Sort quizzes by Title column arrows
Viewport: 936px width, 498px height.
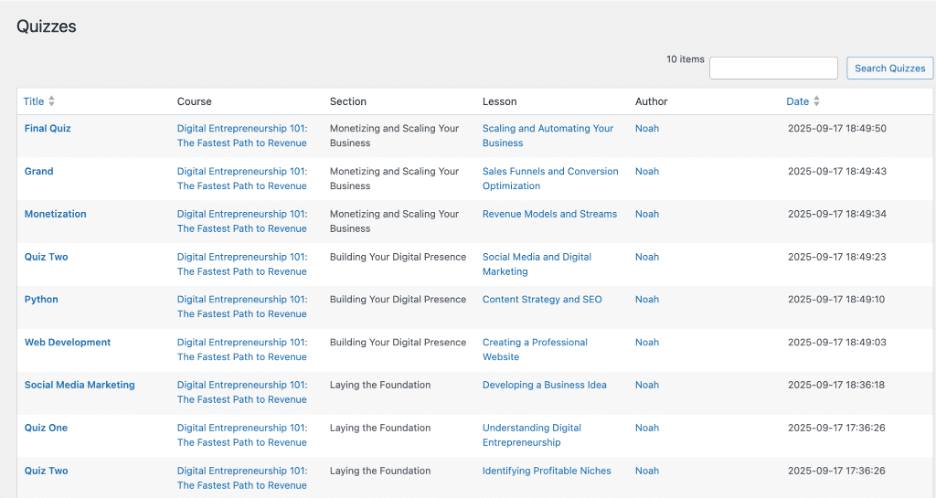pyautogui.click(x=51, y=102)
